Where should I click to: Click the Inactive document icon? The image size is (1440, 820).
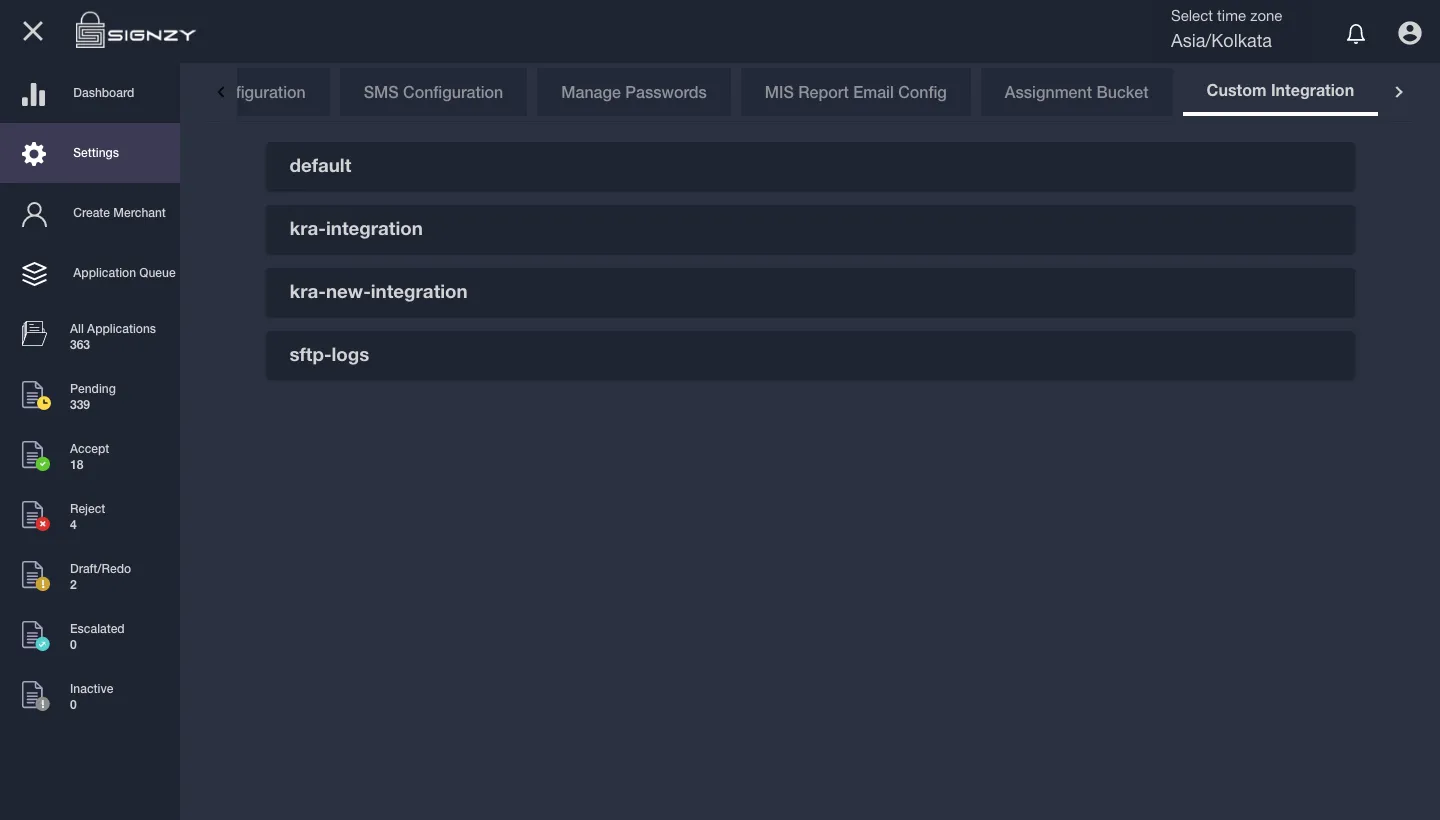tap(35, 695)
